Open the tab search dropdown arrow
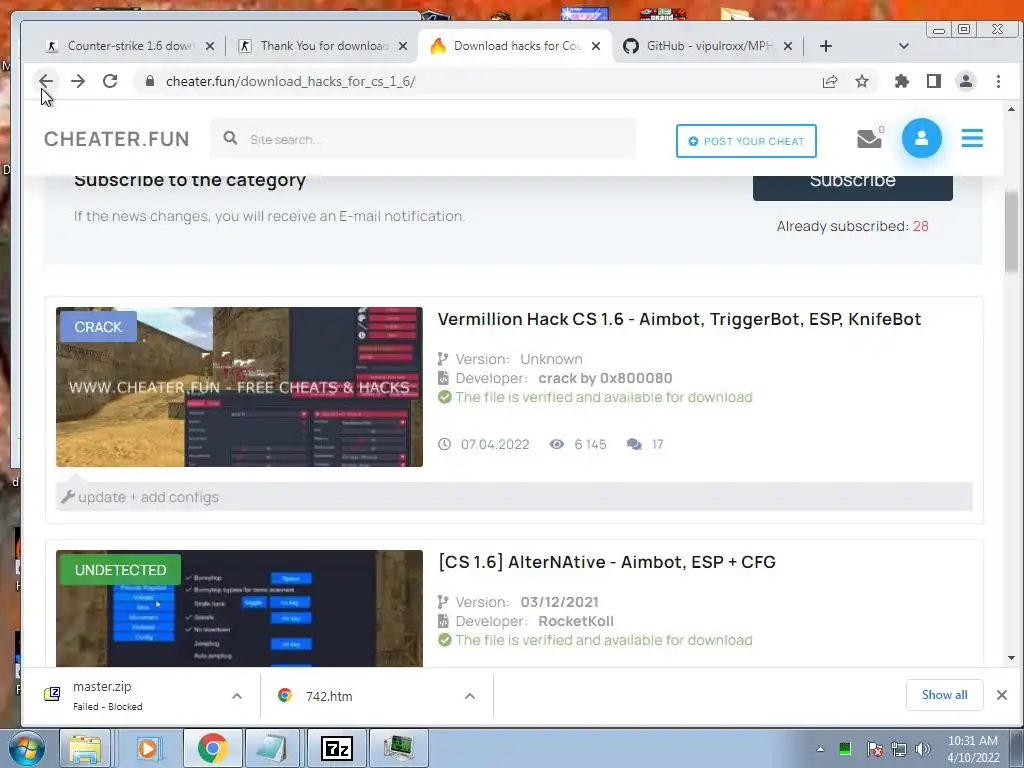Viewport: 1024px width, 768px height. click(x=904, y=46)
